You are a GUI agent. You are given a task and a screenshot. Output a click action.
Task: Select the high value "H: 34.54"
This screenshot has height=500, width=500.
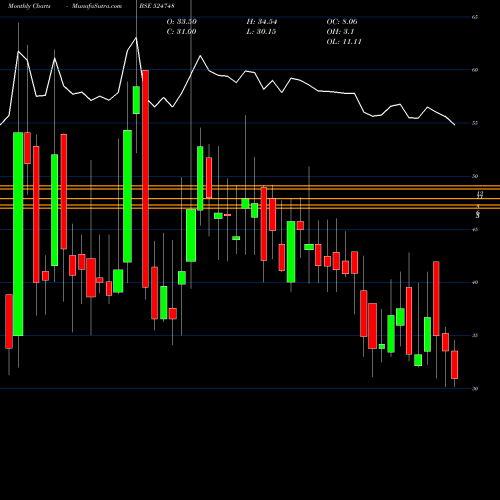pos(262,22)
